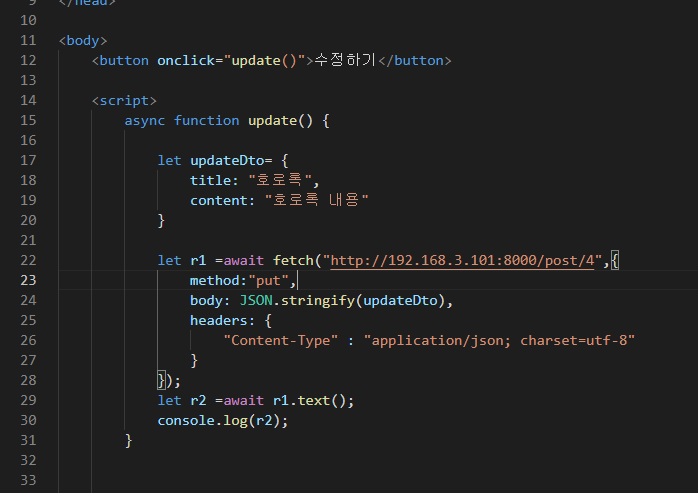
Task: Click the "put" string value
Action: tap(268, 281)
